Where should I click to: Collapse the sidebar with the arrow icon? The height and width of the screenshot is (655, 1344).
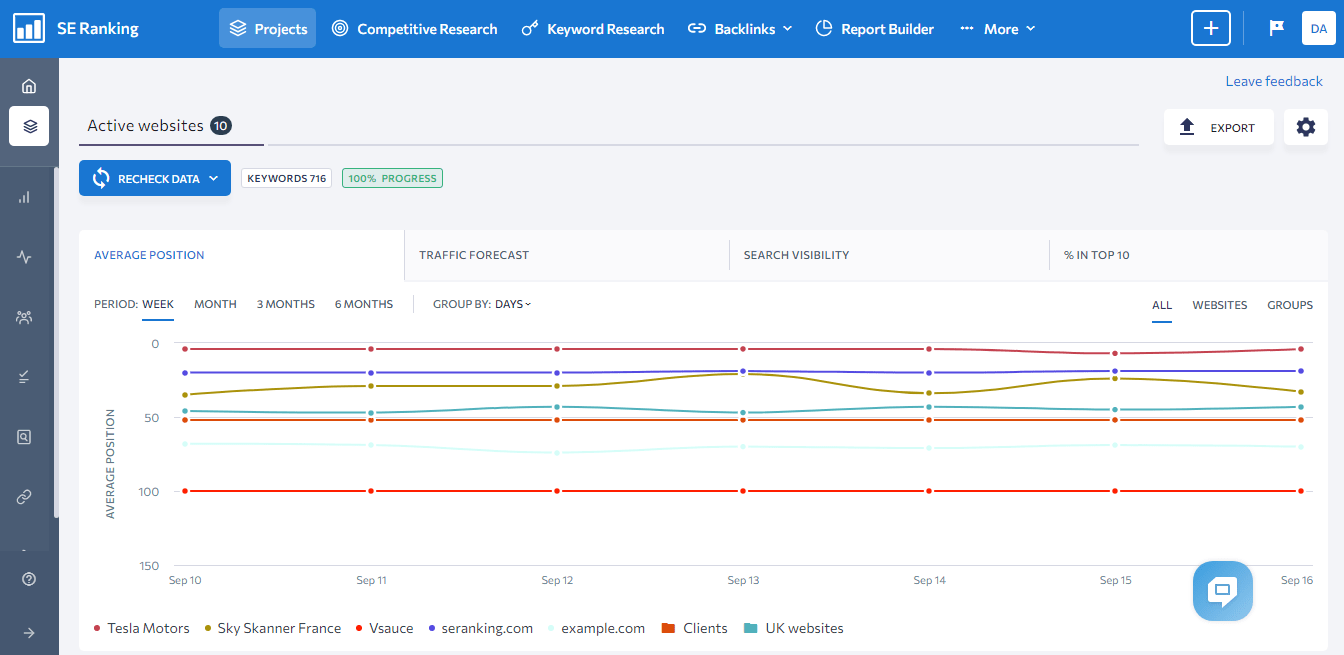28,630
